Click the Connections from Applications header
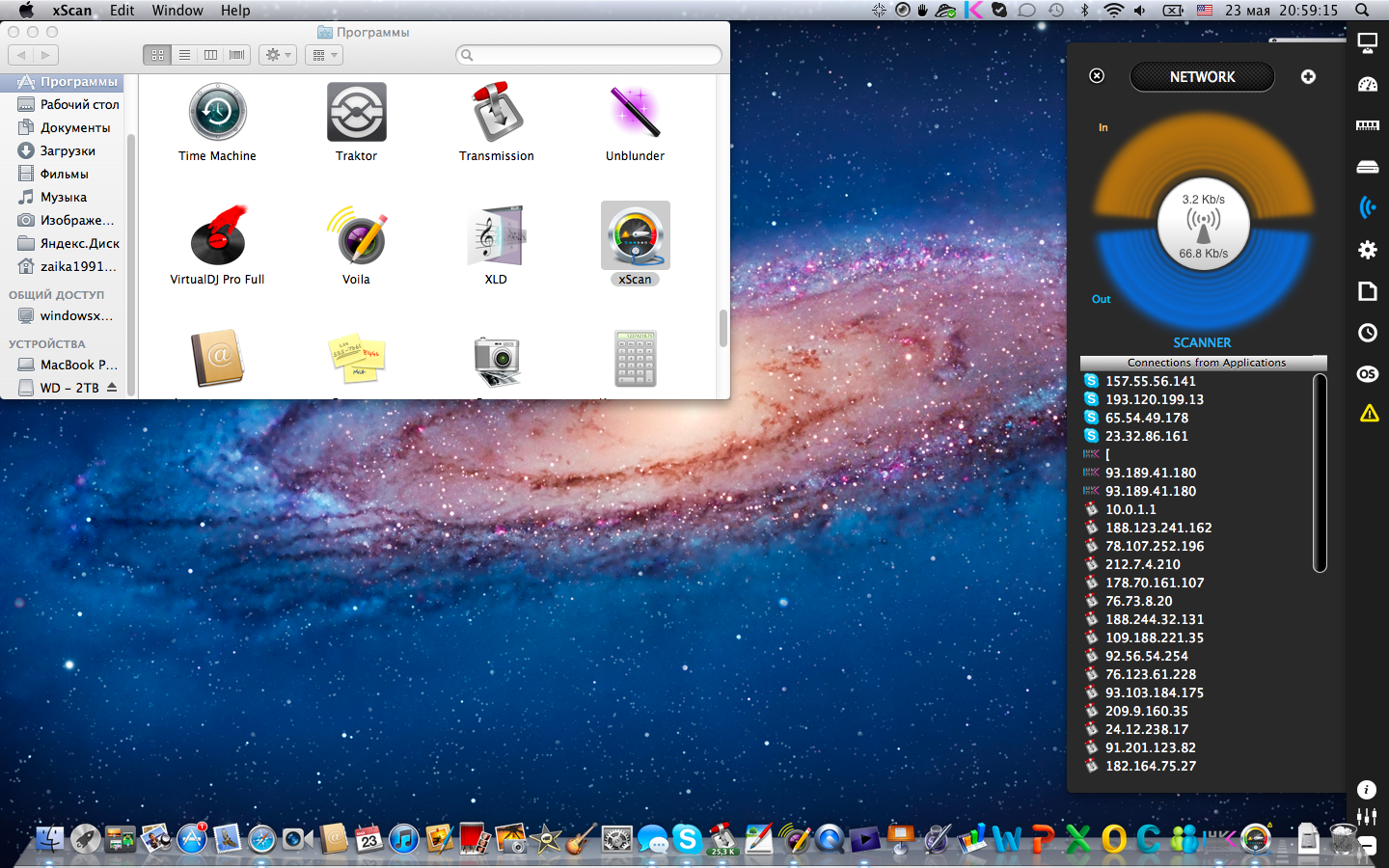The width and height of the screenshot is (1389, 868). pos(1204,363)
